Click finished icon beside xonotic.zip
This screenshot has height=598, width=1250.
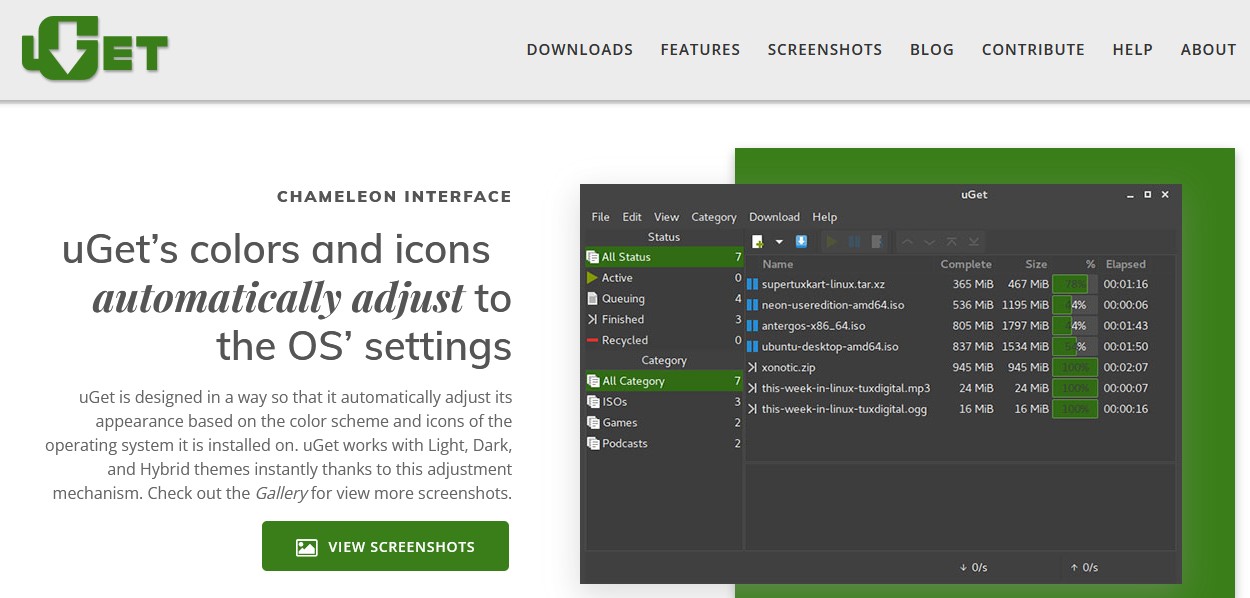click(753, 368)
